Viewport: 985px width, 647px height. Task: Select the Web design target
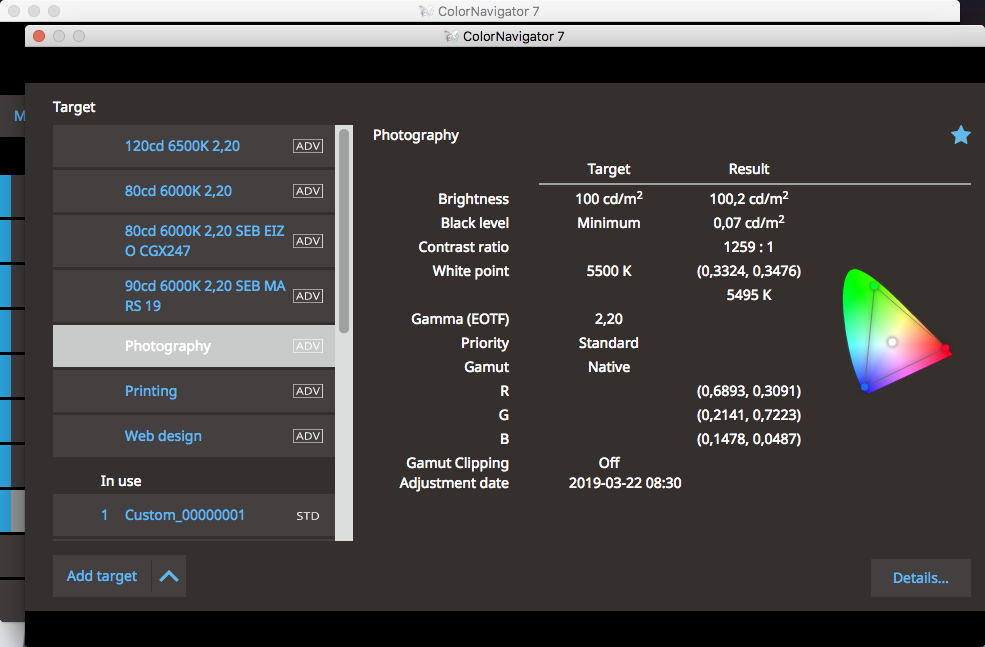(193, 436)
